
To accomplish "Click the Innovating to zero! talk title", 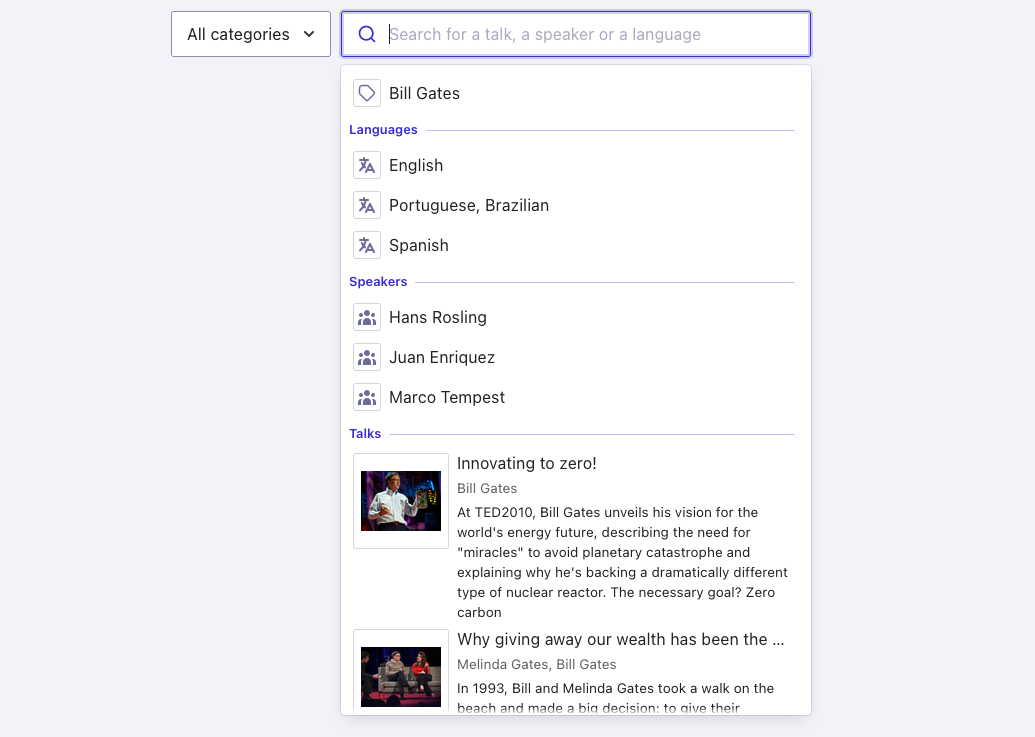I will tap(527, 463).
